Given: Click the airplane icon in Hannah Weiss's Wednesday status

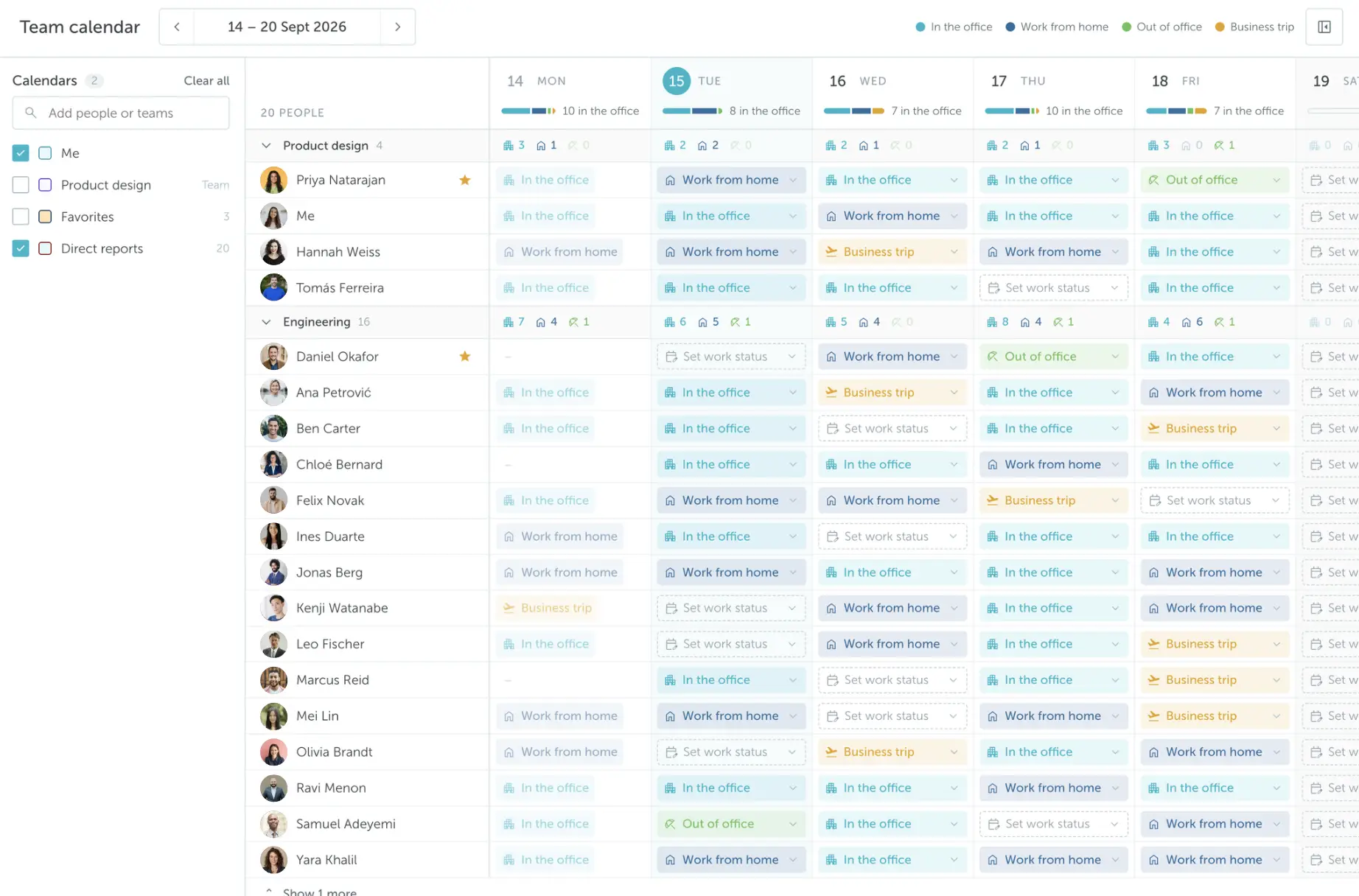Looking at the screenshot, I should point(831,252).
